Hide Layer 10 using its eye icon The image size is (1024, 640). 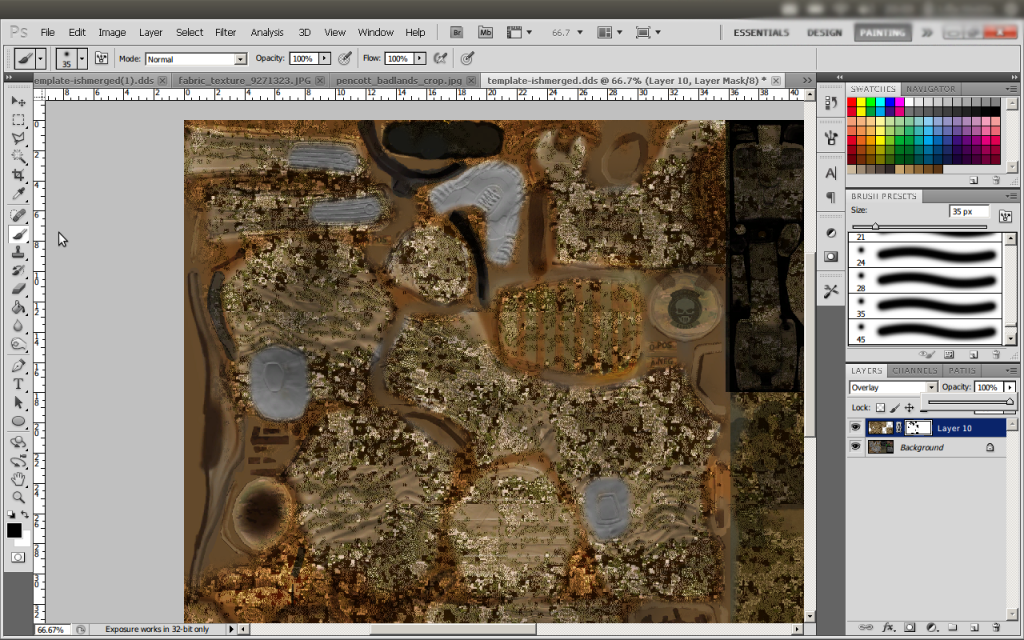(x=855, y=428)
